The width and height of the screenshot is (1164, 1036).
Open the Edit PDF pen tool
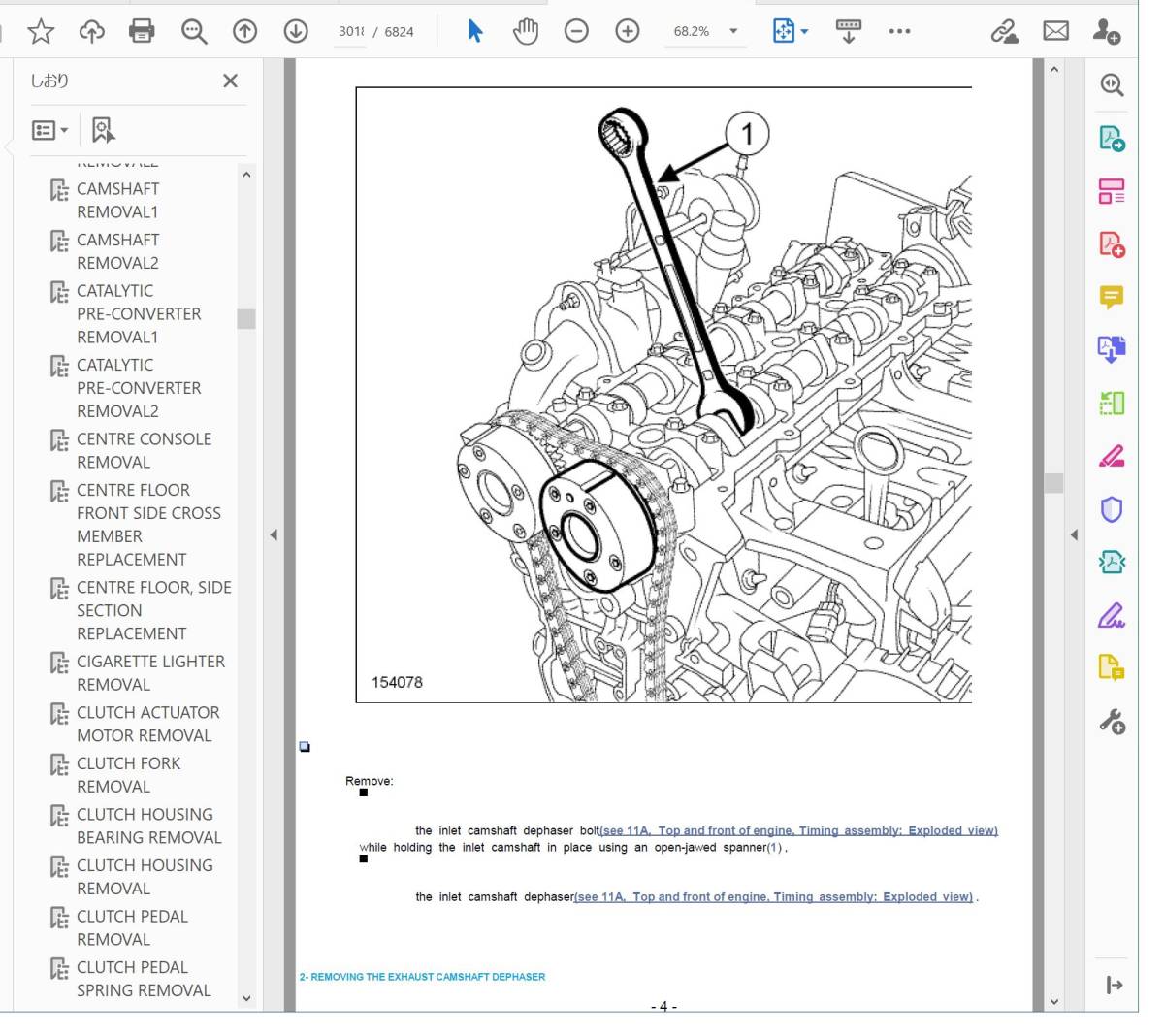click(1112, 456)
